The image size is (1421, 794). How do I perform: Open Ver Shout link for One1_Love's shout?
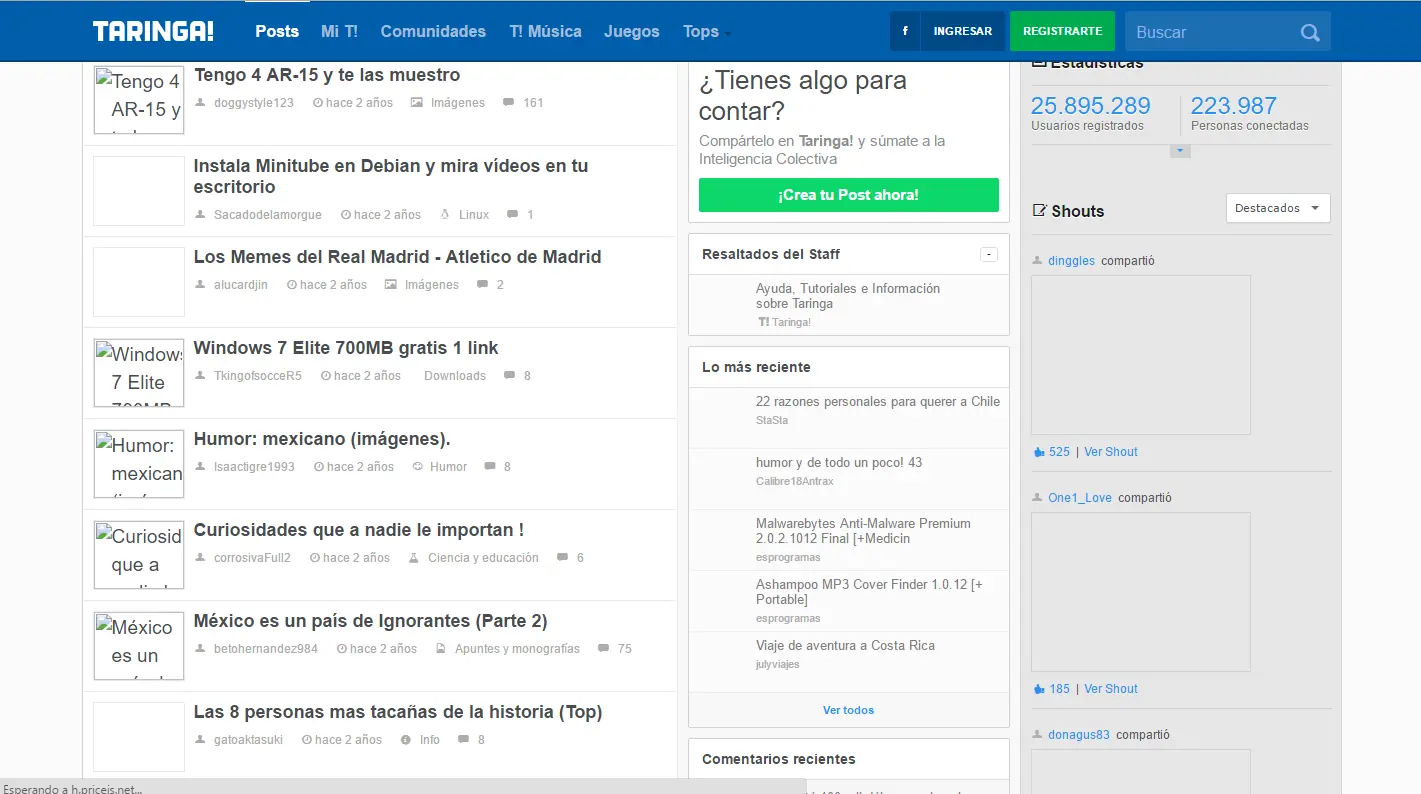click(x=1111, y=689)
